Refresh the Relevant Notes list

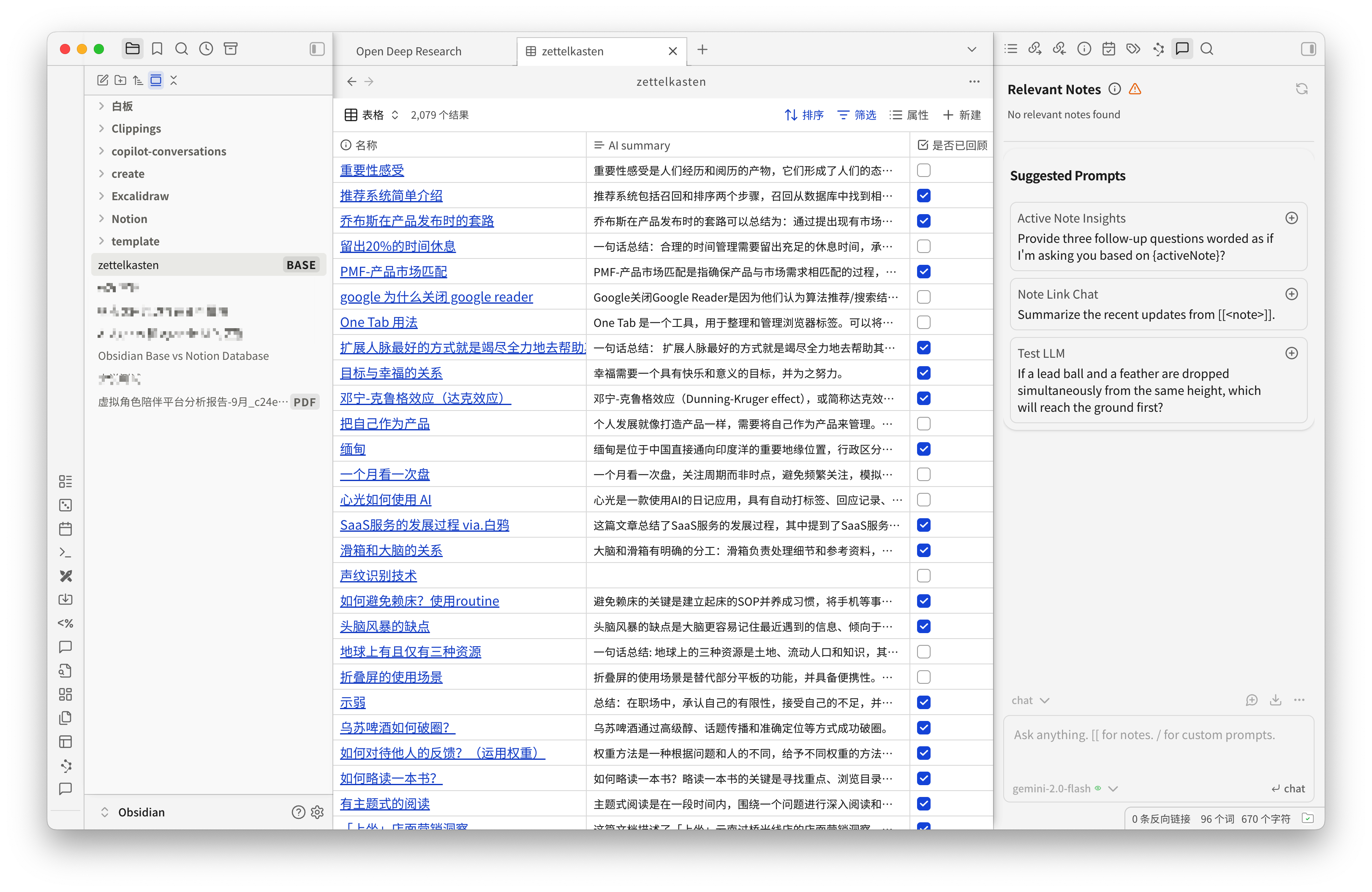coord(1301,89)
